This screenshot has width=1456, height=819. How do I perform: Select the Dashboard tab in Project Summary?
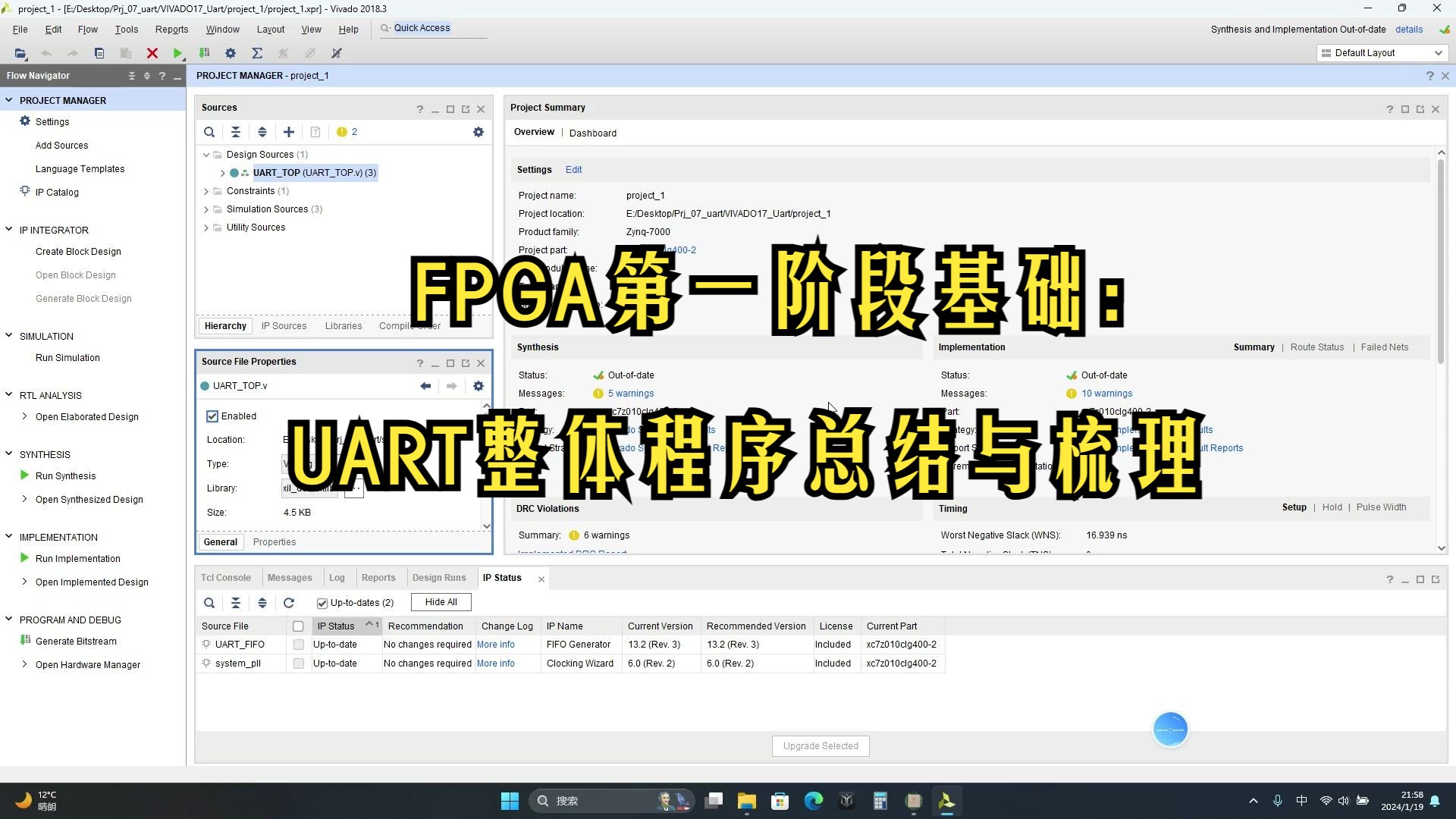coord(593,133)
